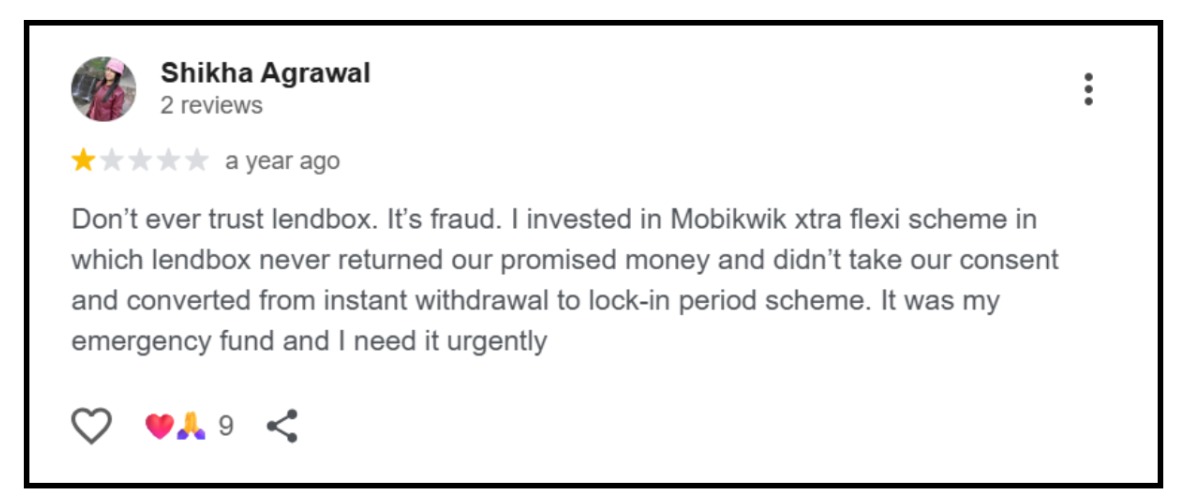Click the red heart reaction emoji
Screen dimensions: 1181x503
point(158,427)
